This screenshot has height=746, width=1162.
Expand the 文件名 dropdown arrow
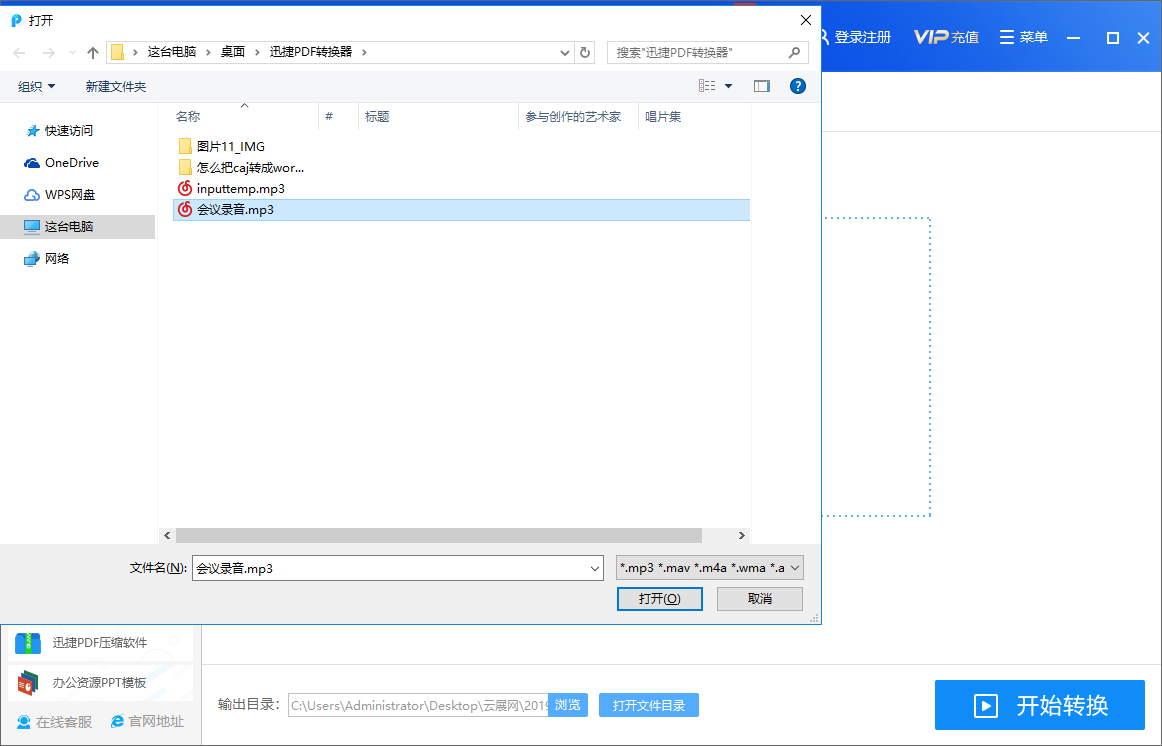pyautogui.click(x=594, y=568)
